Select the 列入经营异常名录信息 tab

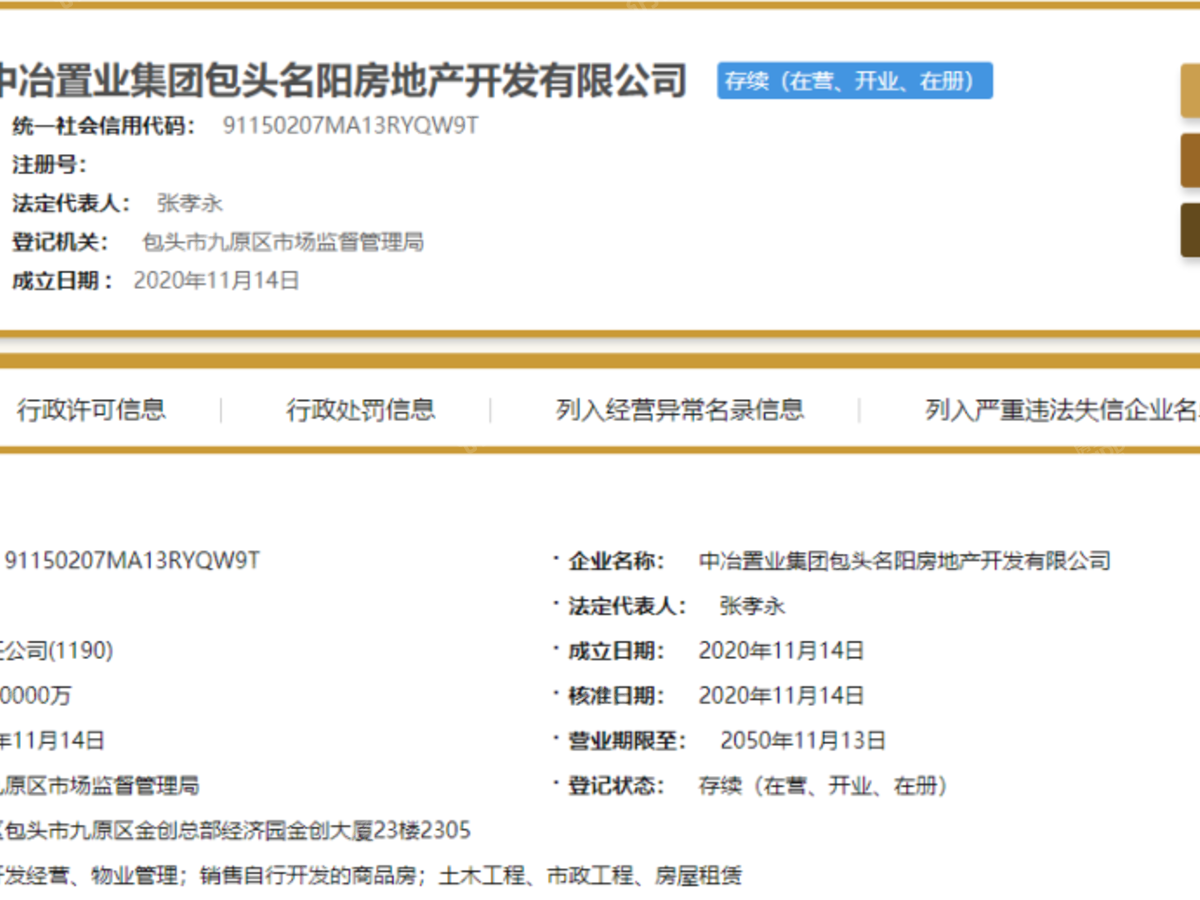pos(680,409)
